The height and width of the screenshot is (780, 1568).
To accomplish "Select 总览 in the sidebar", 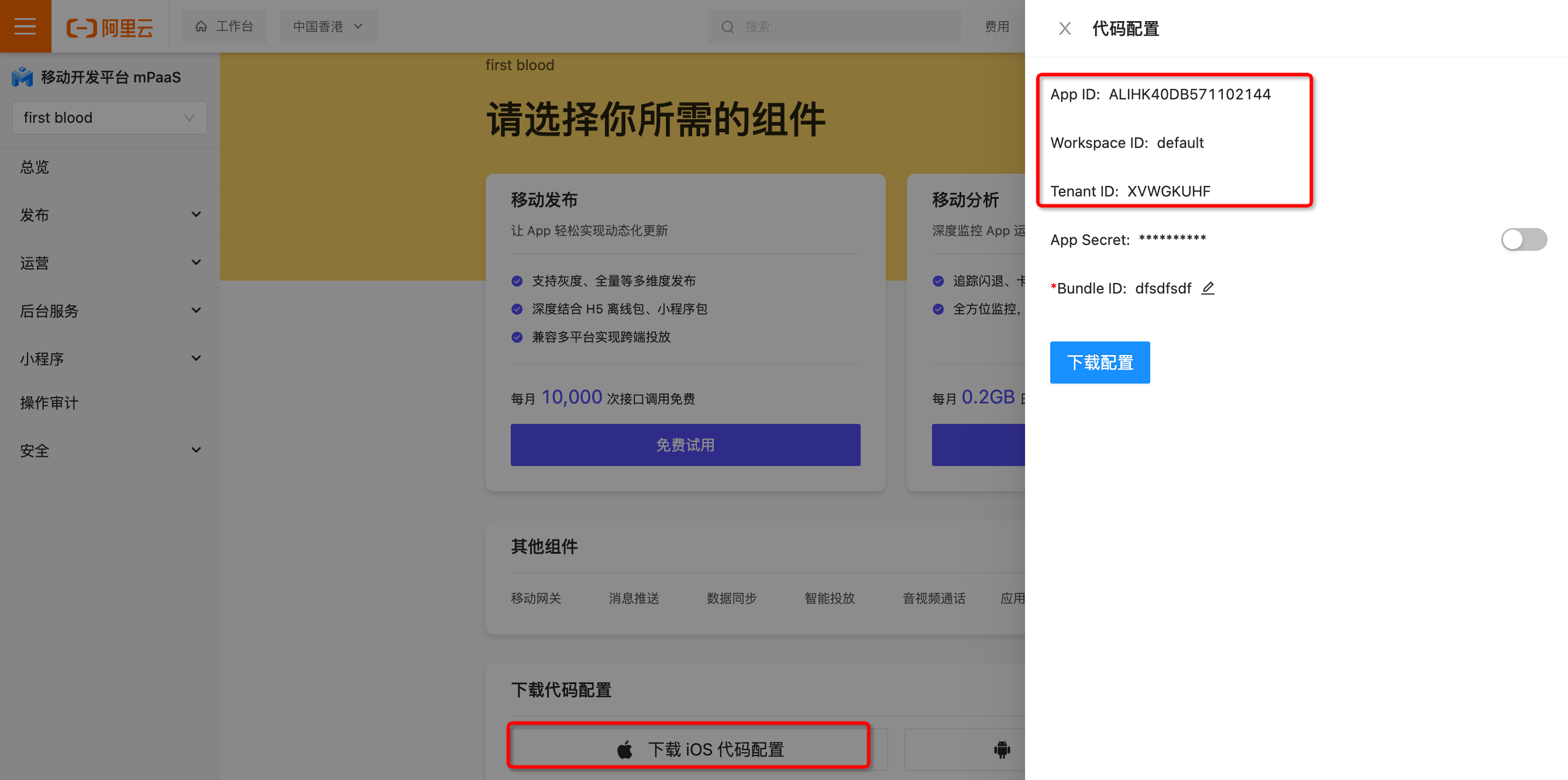I will pyautogui.click(x=35, y=167).
